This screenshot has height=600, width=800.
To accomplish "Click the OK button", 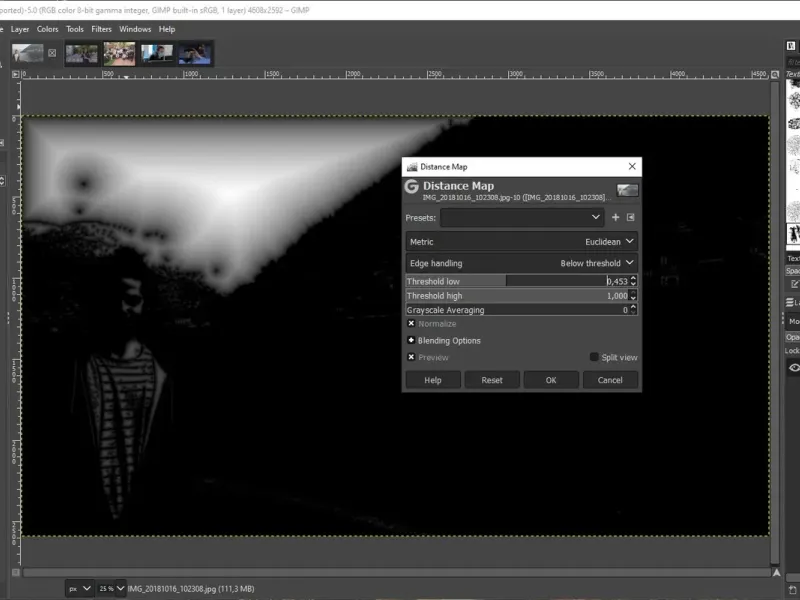I will pos(551,380).
